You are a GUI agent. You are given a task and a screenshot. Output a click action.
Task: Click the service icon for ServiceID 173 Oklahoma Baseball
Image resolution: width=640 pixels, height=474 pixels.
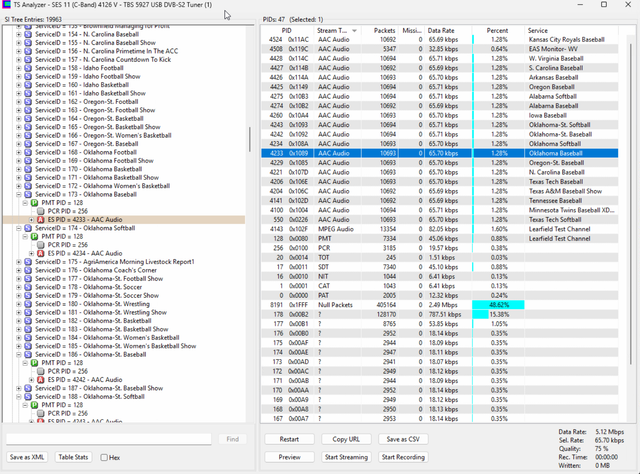(28, 194)
